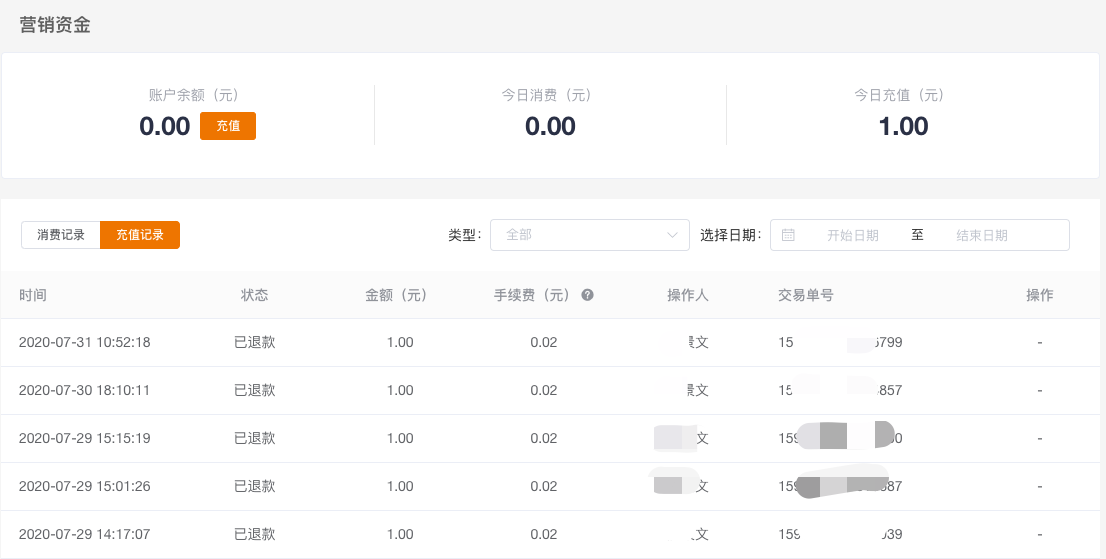Click the 交易单号 column header
Screen dimensions: 1106x559
click(806, 295)
